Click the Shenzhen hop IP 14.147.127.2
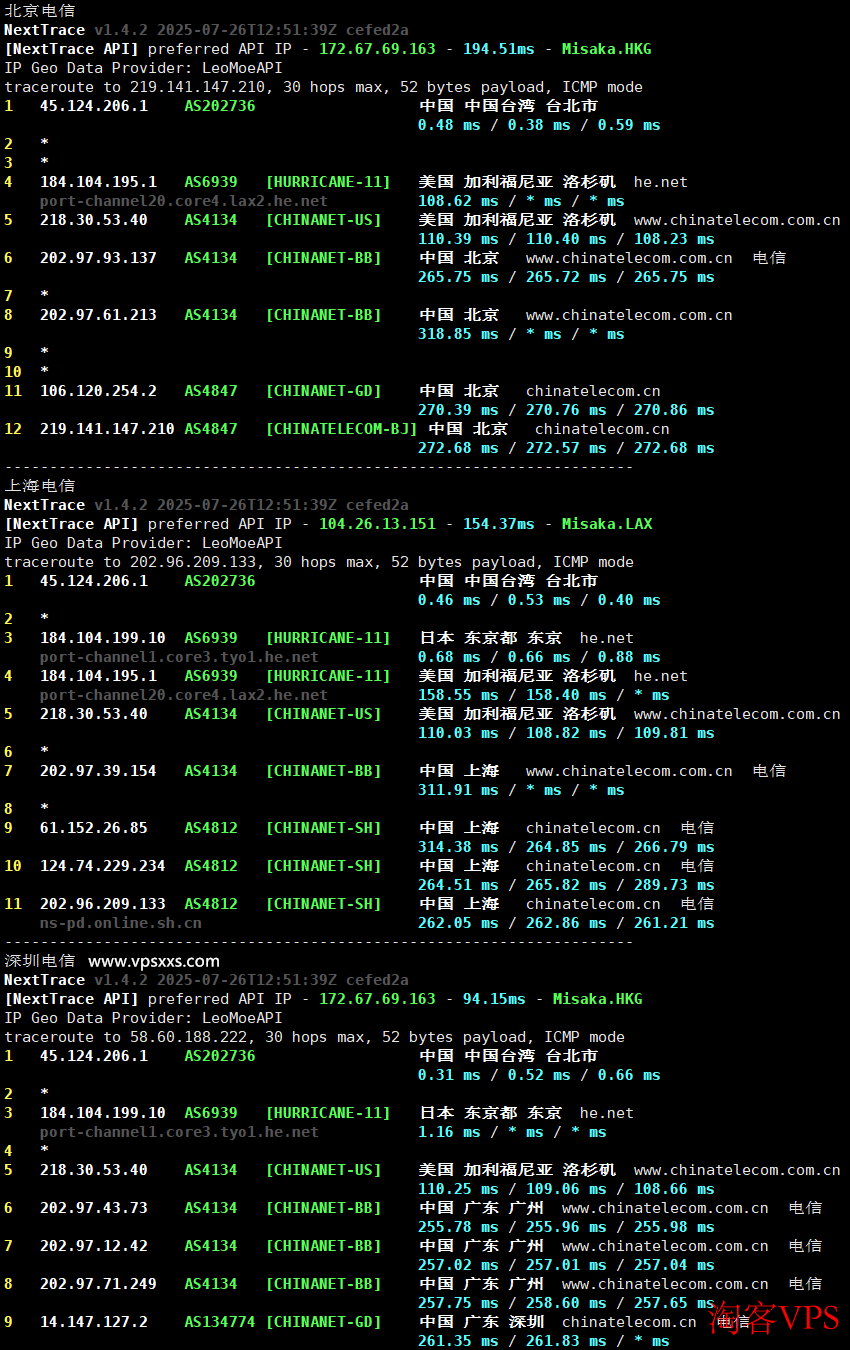 (93, 1322)
